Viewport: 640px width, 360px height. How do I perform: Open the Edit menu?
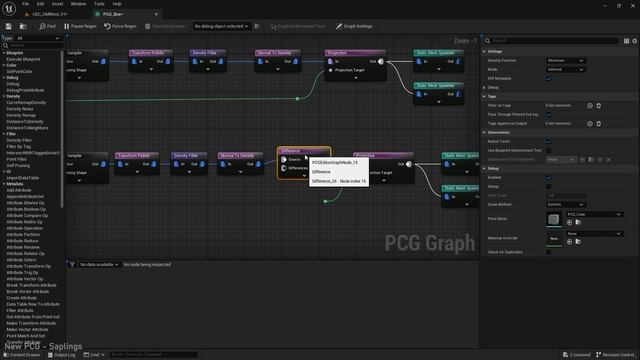[x=40, y=4]
